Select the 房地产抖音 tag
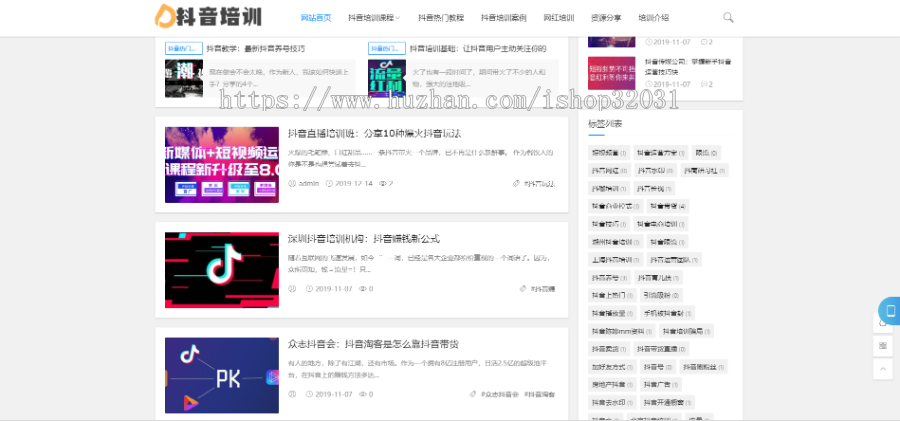Viewport: 900px width, 421px height. coord(612,384)
